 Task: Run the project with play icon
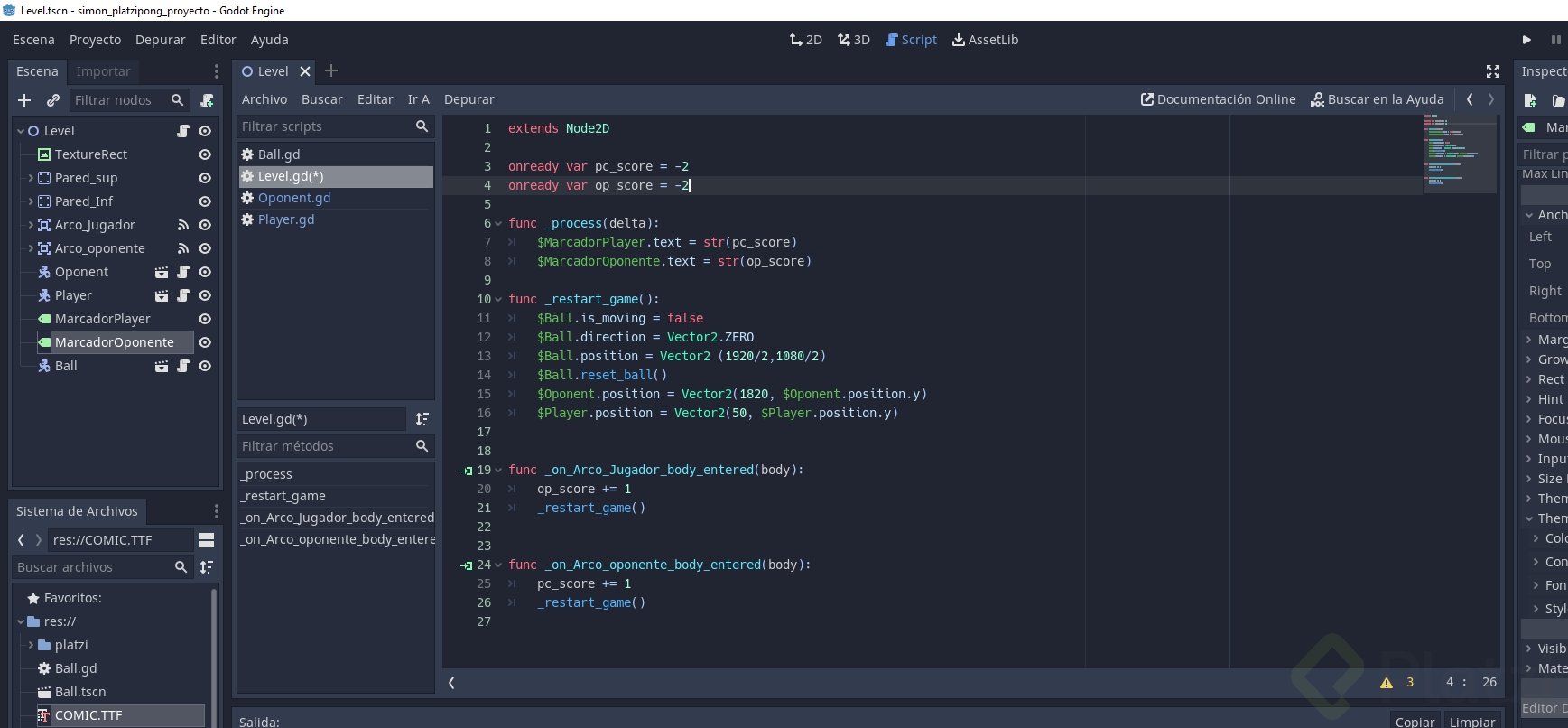tap(1526, 40)
